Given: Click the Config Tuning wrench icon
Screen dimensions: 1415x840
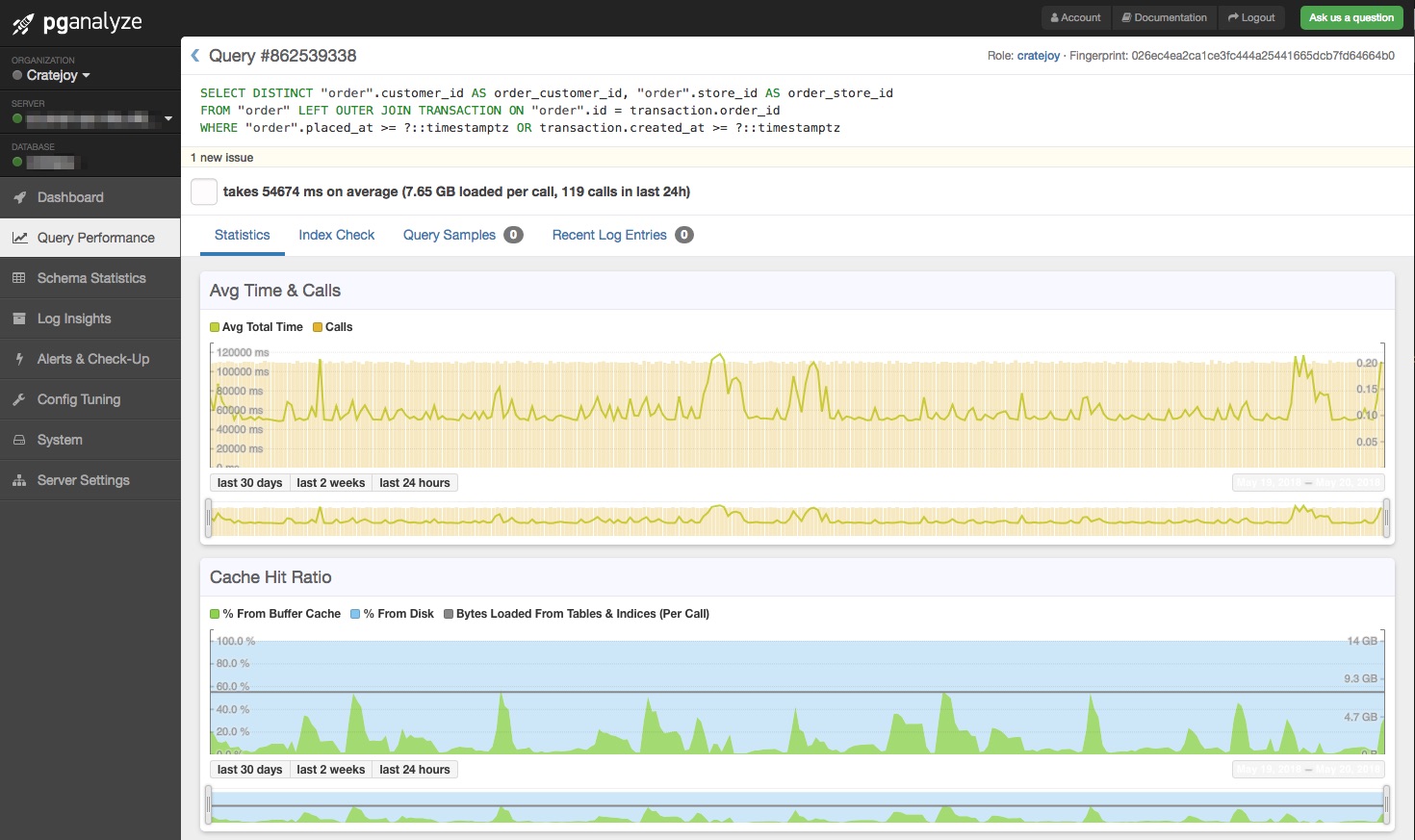Looking at the screenshot, I should tap(19, 399).
